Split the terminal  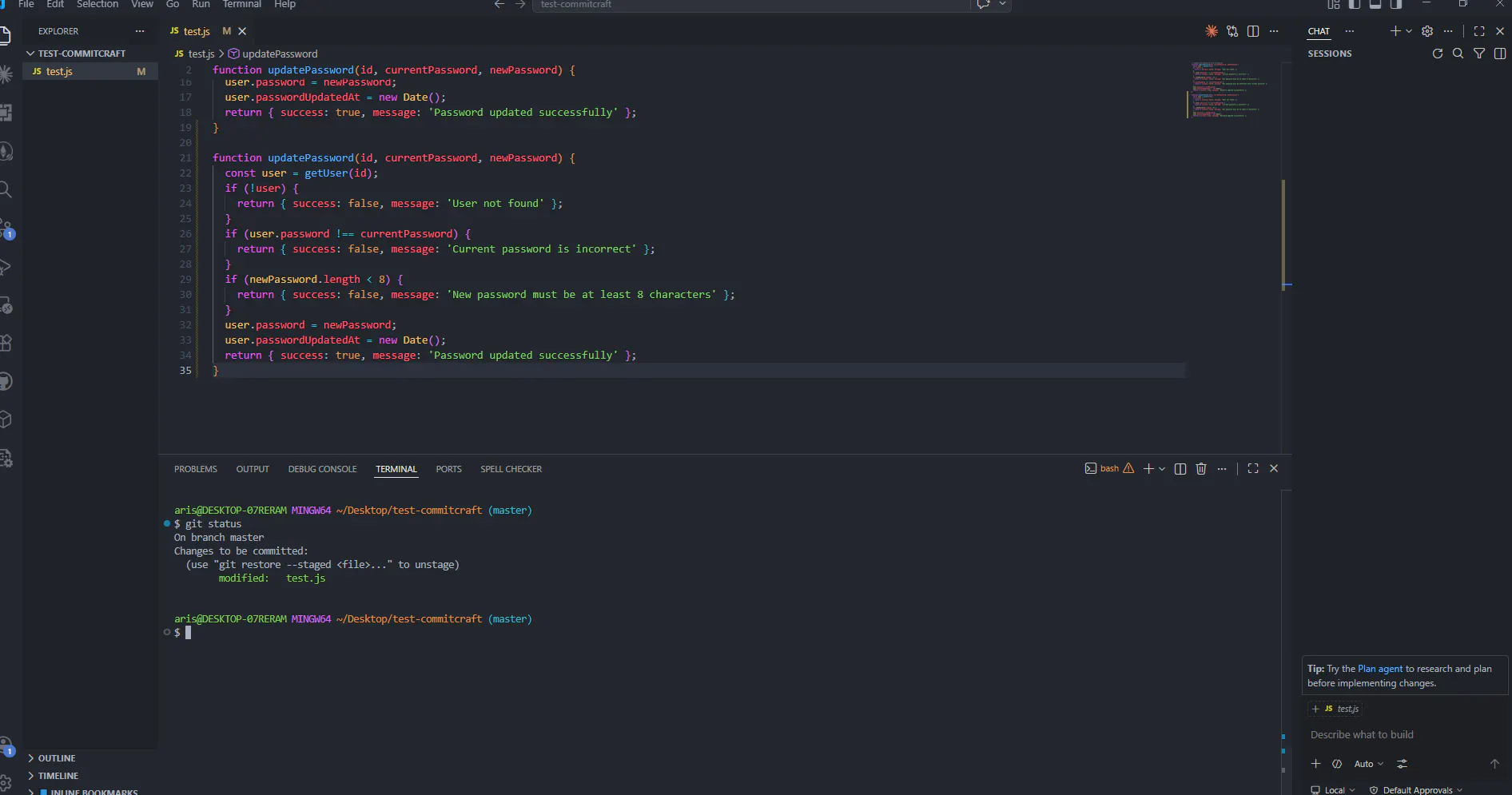(x=1180, y=469)
